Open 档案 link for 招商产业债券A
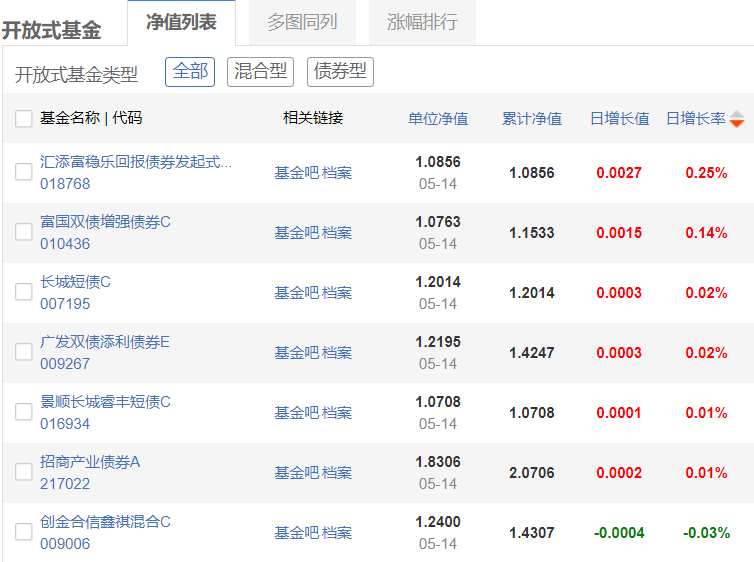This screenshot has height=562, width=754. 337,473
